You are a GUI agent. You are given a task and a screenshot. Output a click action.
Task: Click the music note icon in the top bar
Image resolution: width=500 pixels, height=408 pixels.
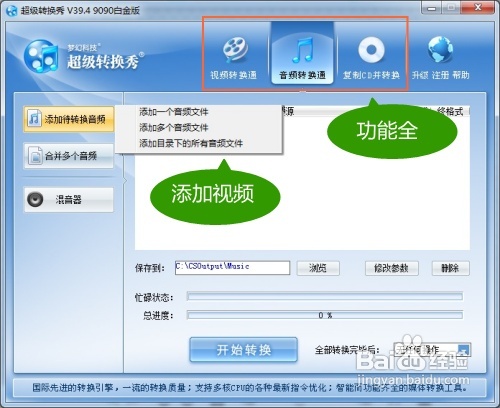point(303,50)
